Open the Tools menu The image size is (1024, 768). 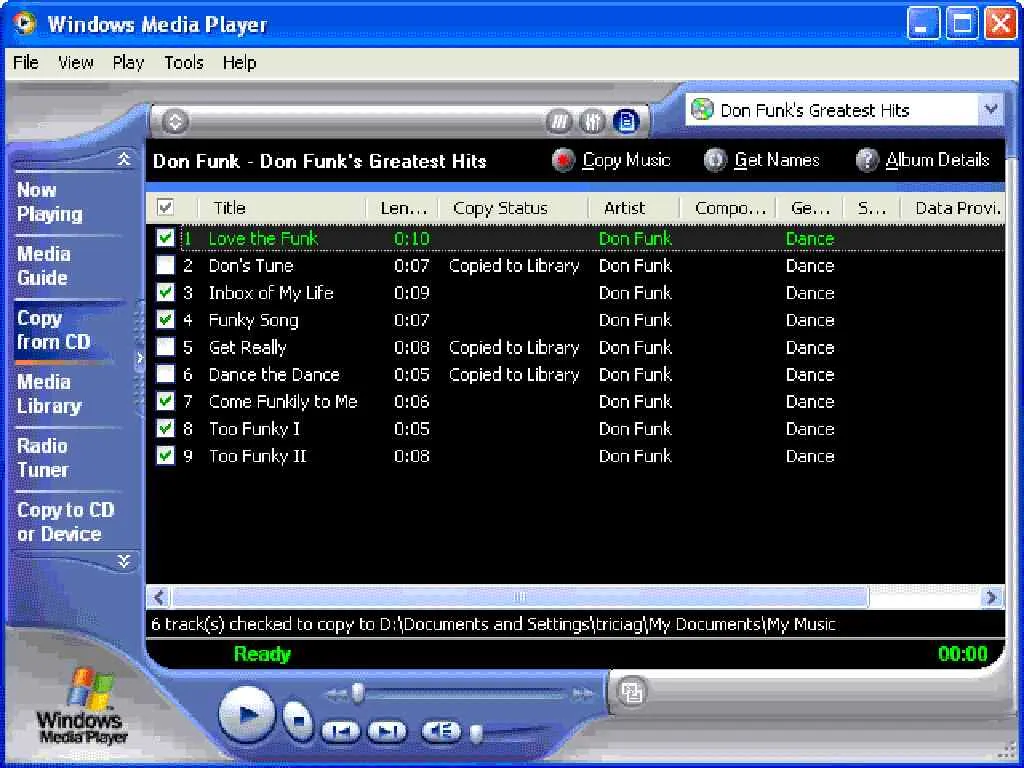(184, 63)
